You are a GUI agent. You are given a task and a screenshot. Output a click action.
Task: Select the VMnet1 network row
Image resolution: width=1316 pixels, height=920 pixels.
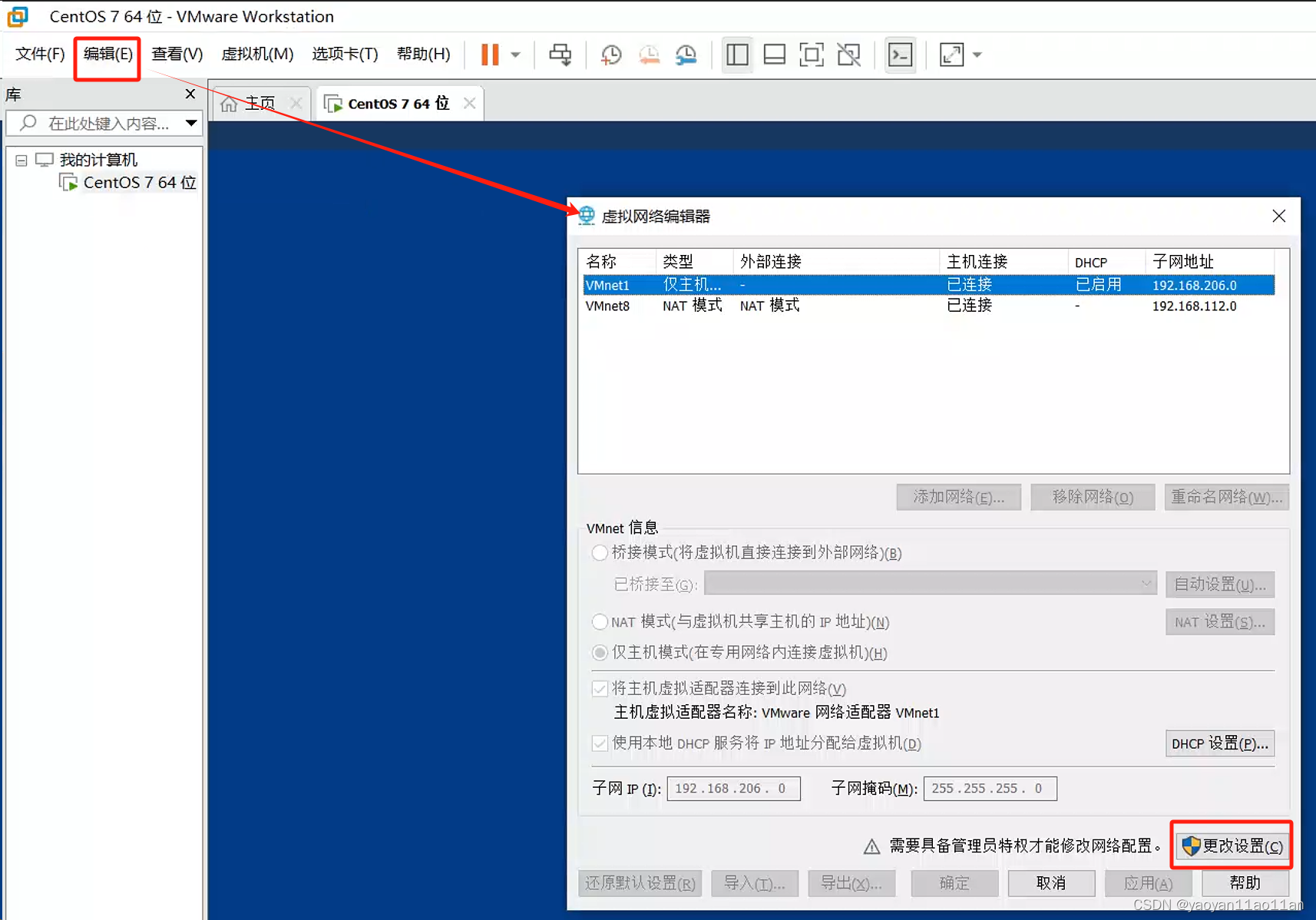point(928,285)
